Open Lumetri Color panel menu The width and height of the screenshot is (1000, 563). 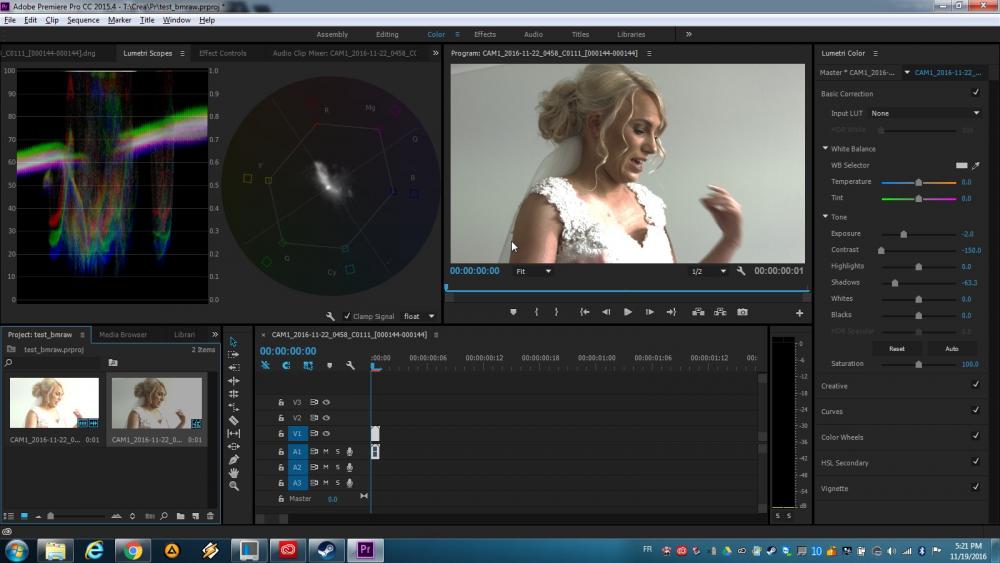point(876,54)
